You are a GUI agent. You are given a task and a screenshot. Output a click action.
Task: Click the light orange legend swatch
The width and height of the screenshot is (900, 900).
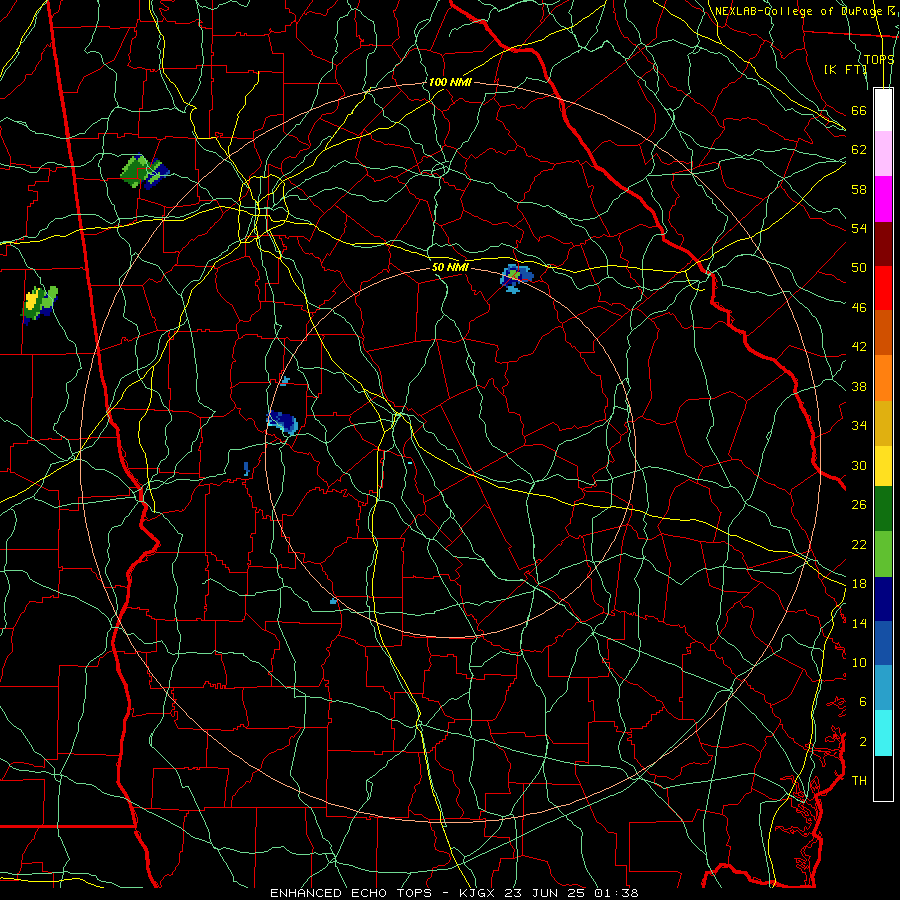pyautogui.click(x=883, y=377)
